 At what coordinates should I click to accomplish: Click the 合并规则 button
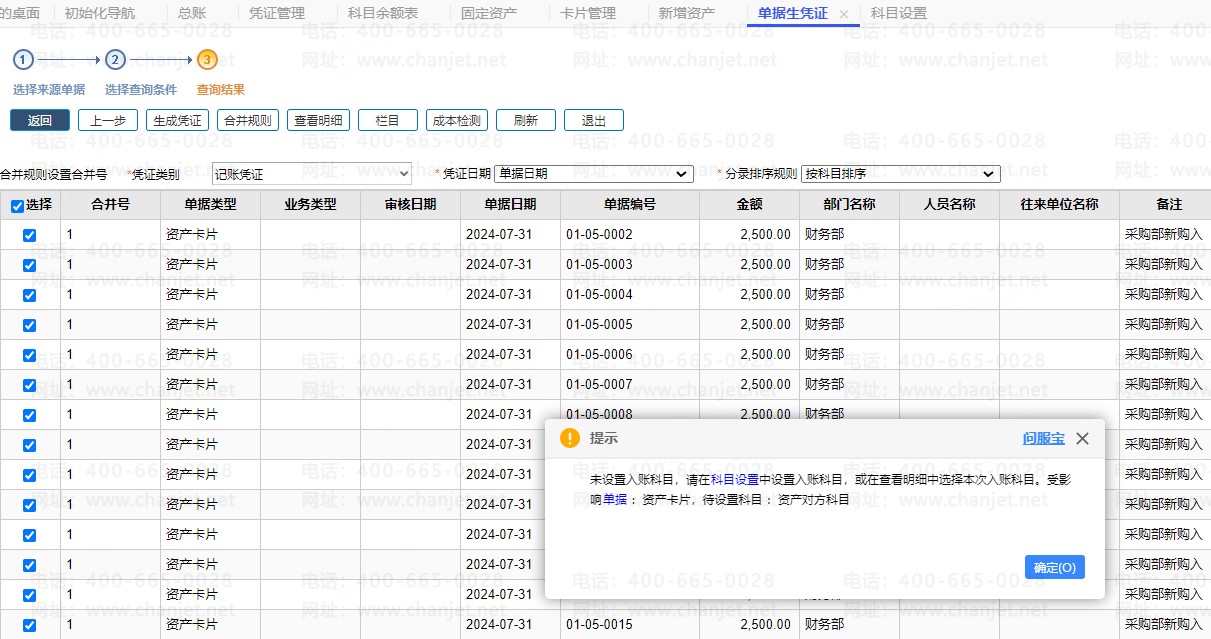[247, 120]
